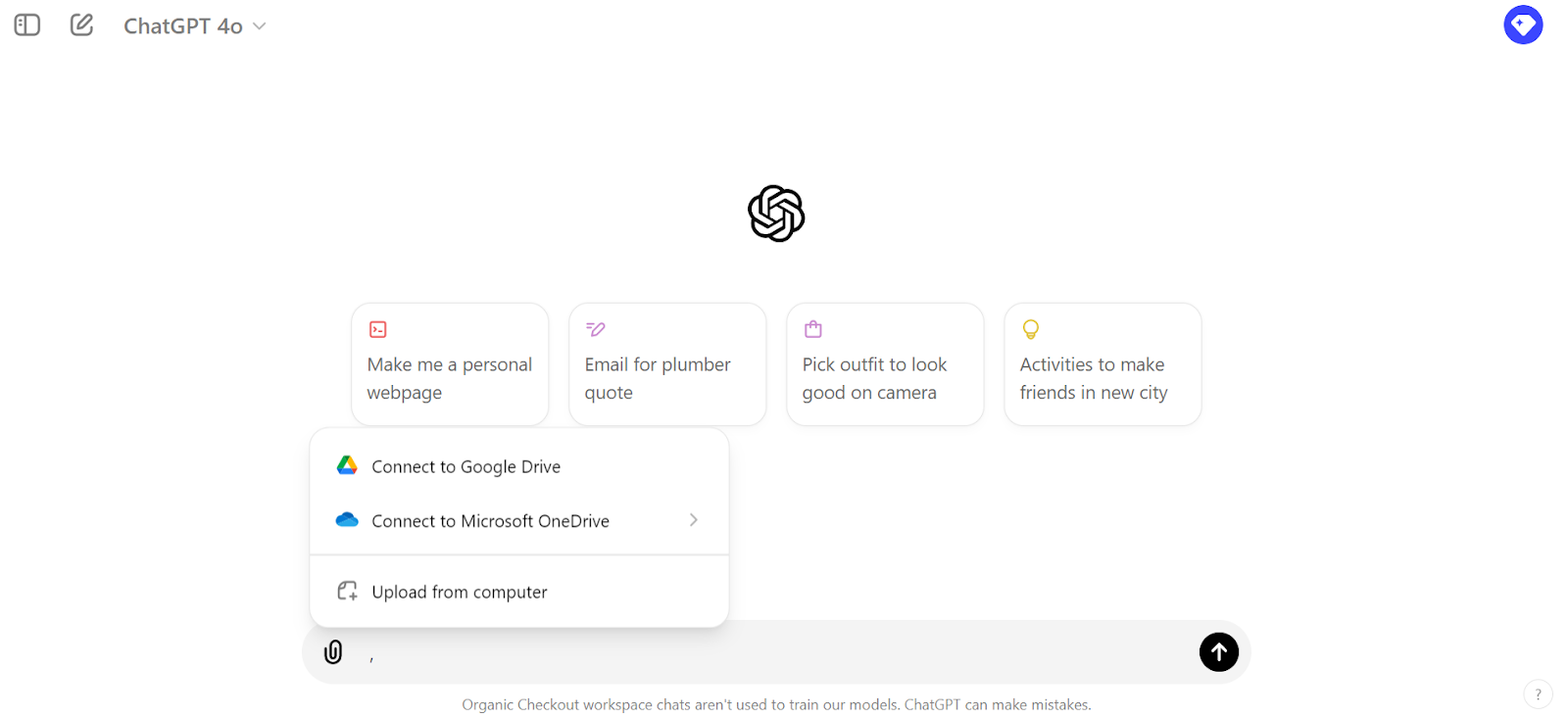1568x718 pixels.
Task: Pick the 'Pick outfit to look good' card
Action: coord(885,364)
